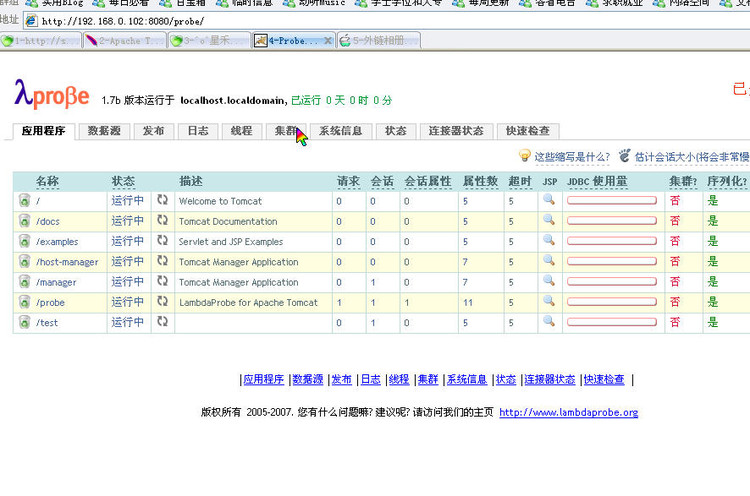Open JSP magnifier icon for /docs

coord(549,220)
